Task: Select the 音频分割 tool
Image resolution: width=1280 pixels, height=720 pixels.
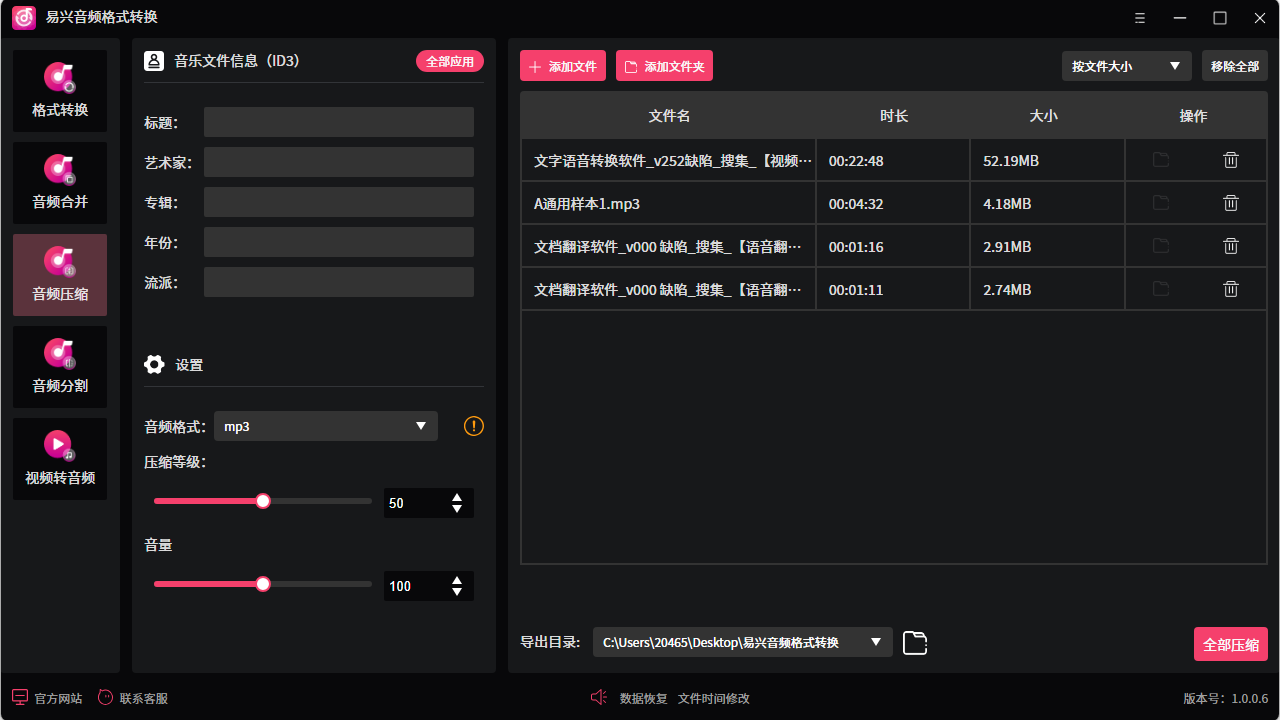Action: (x=59, y=367)
